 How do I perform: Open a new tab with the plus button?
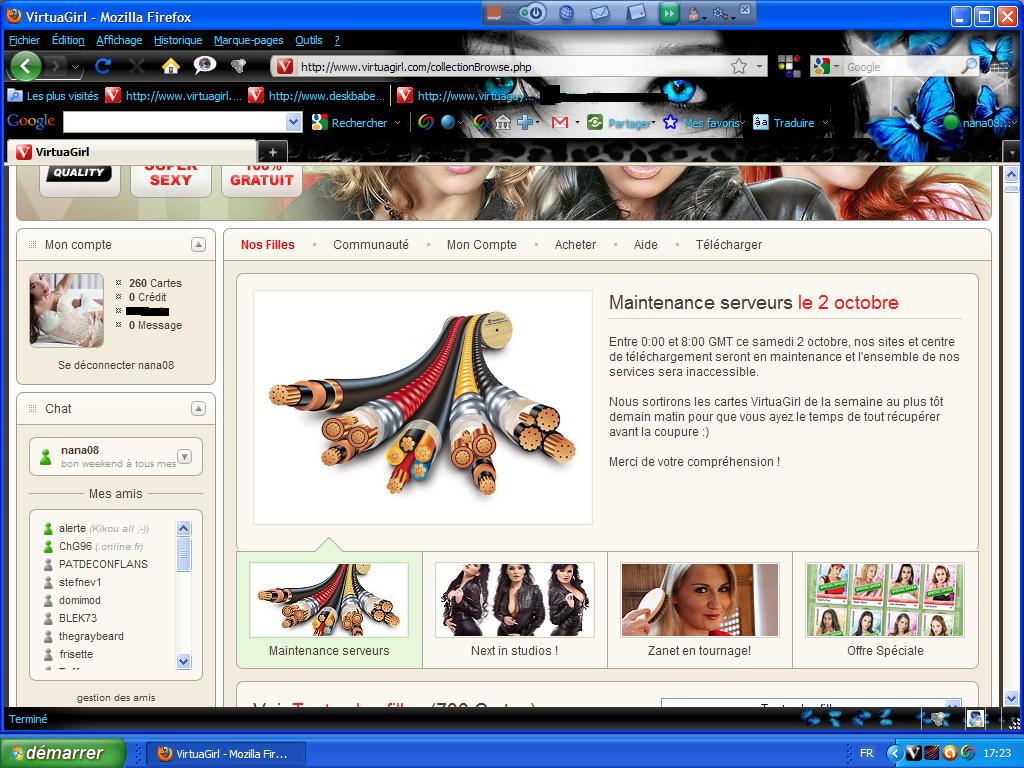273,152
